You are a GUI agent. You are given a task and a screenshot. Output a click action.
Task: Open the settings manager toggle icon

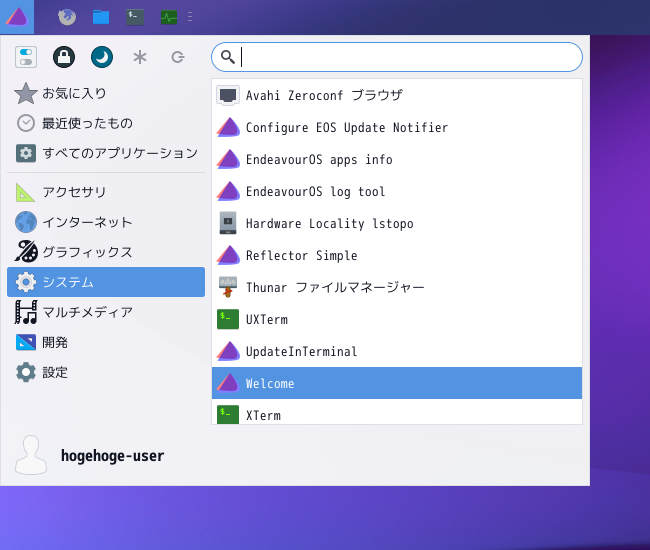coord(26,57)
